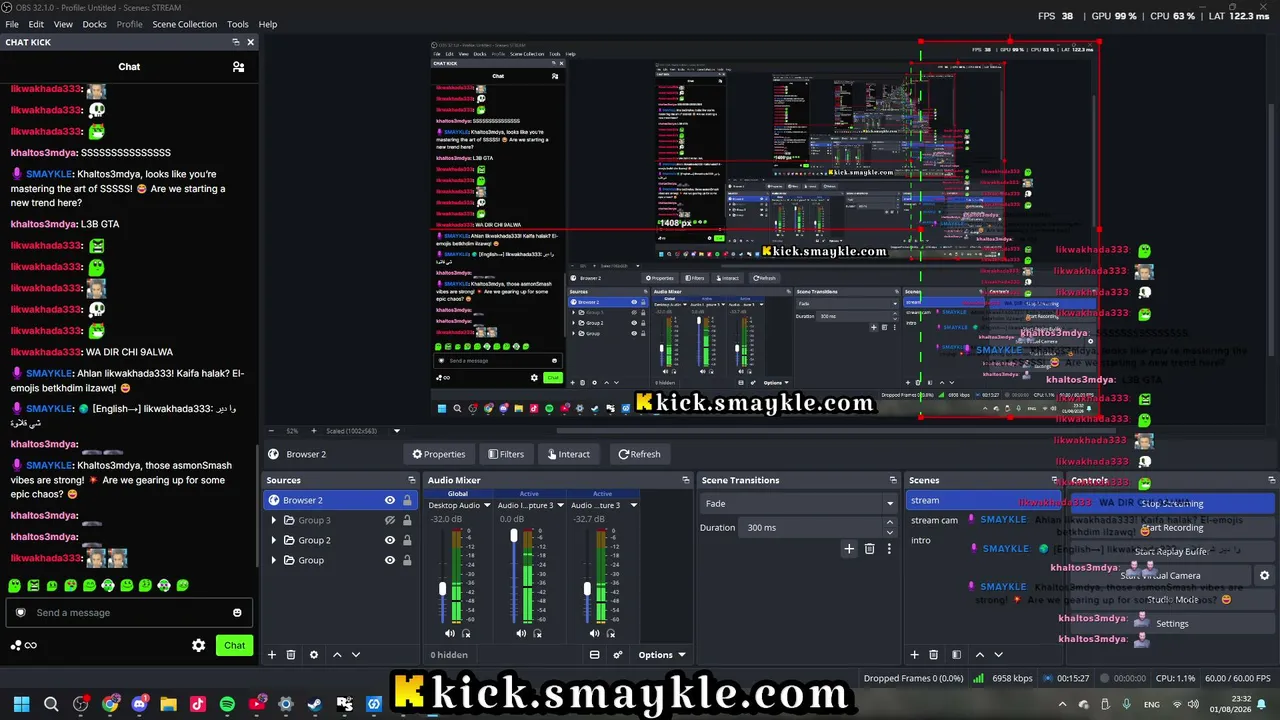
Task: Configure virtual camera gear icon
Action: point(1265,576)
